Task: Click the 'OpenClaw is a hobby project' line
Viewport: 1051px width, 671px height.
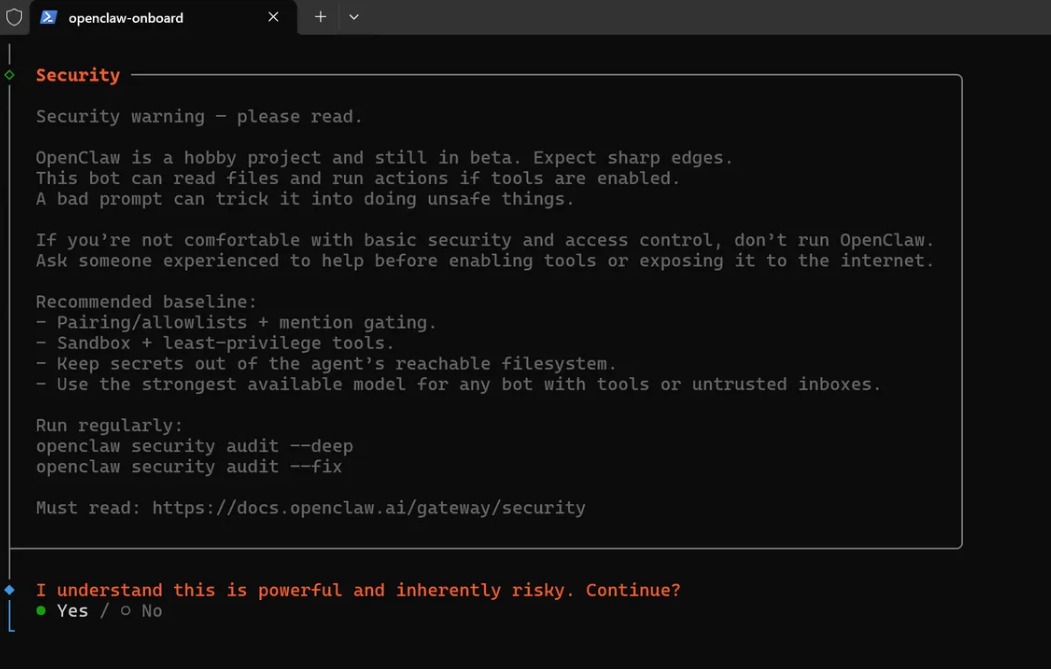Action: coord(385,158)
